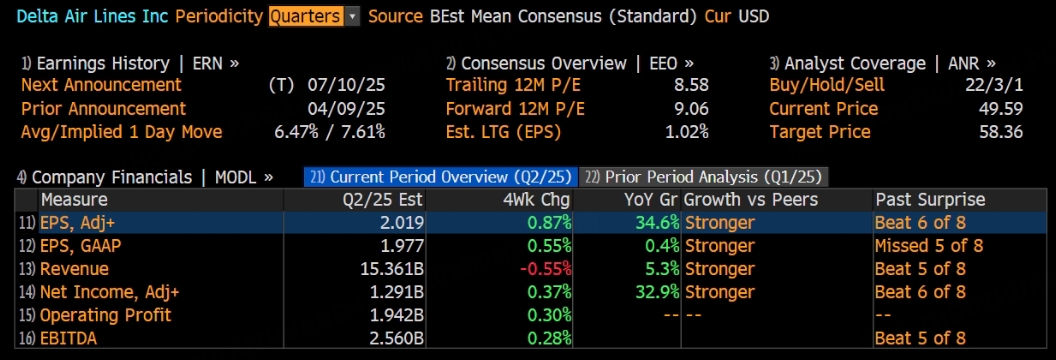This screenshot has width=1056, height=360.
Task: Open Company Financials MODL link
Action: [x=145, y=178]
